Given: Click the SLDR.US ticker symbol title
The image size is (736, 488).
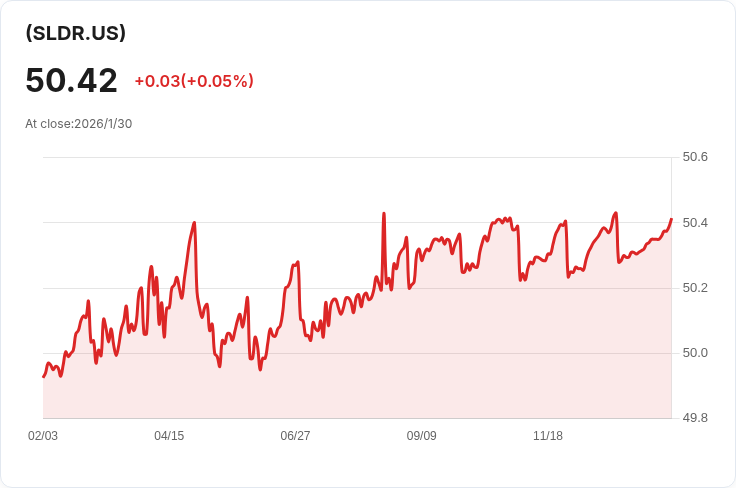Looking at the screenshot, I should coord(76,33).
